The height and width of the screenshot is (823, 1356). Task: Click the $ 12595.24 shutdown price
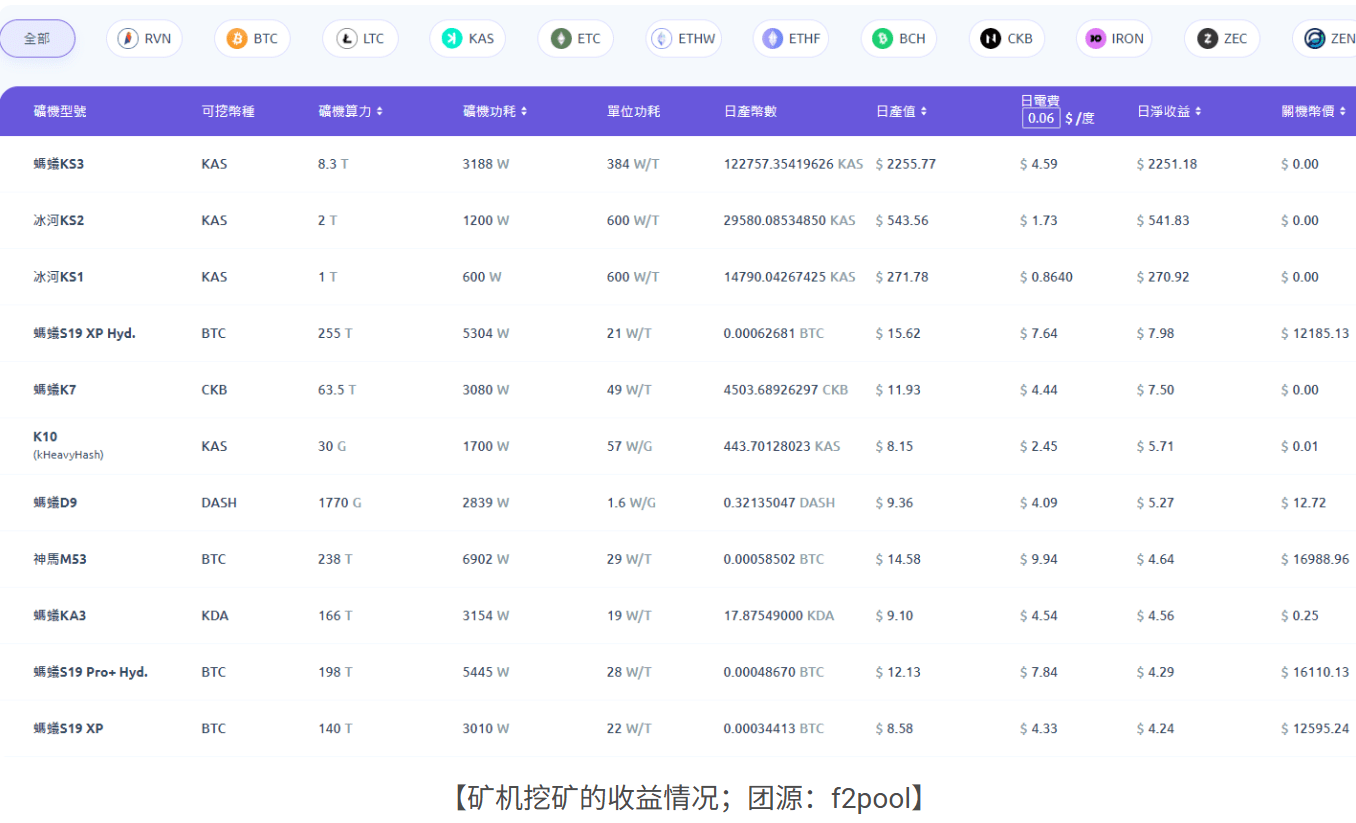tap(1315, 729)
